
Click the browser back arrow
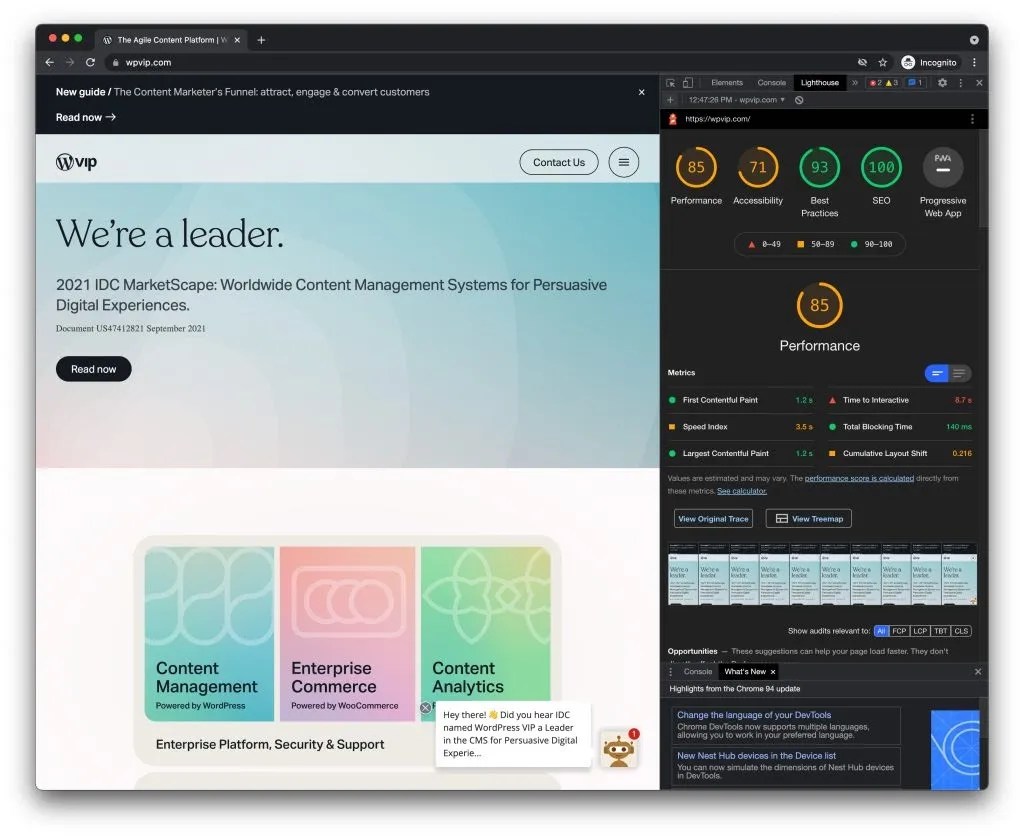50,63
